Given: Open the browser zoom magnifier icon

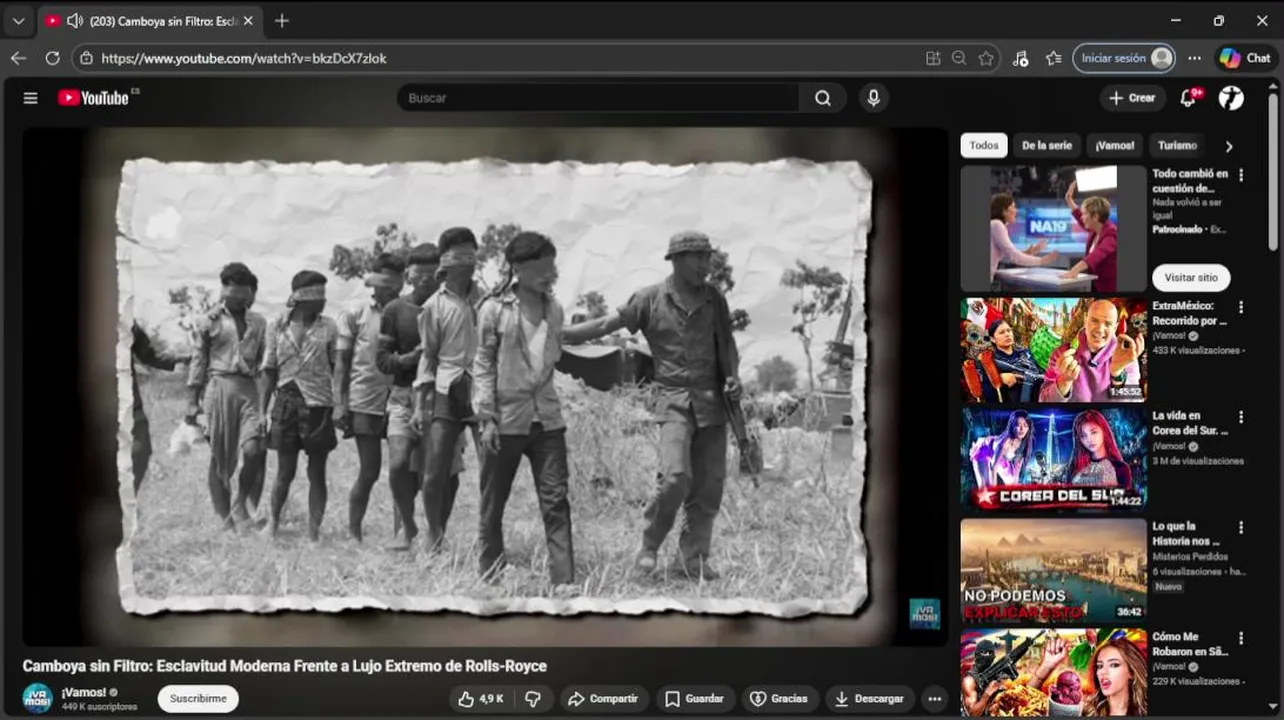Looking at the screenshot, I should 959,58.
